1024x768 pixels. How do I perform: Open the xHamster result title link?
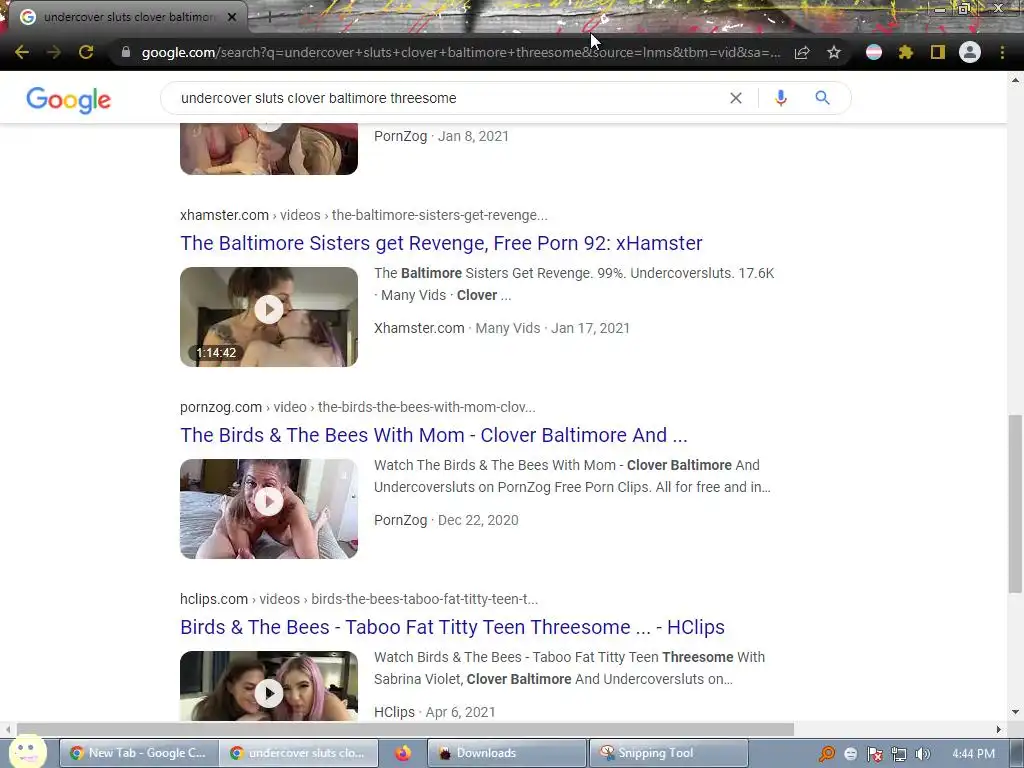coord(441,243)
